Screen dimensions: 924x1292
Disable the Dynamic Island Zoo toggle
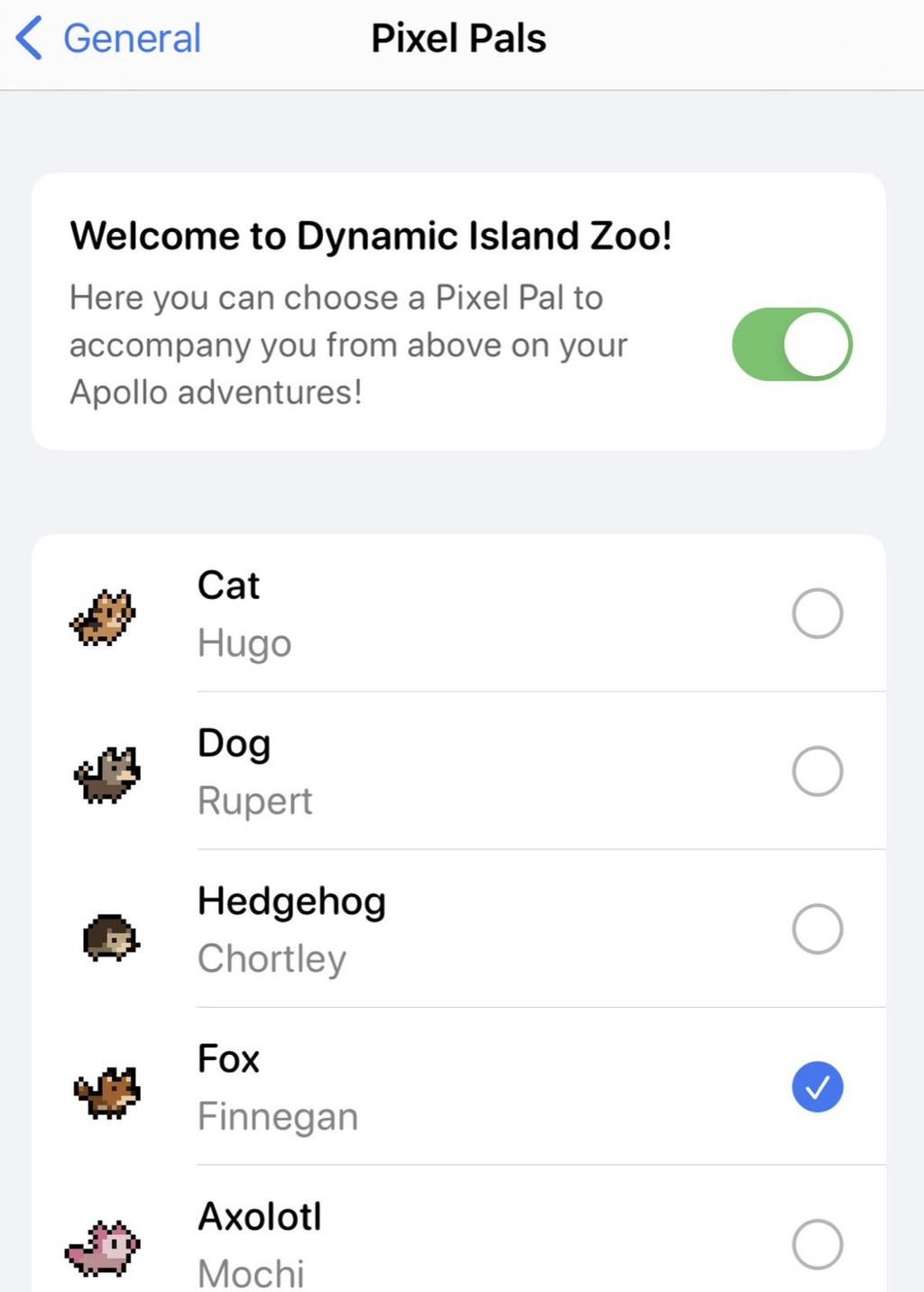click(x=791, y=345)
